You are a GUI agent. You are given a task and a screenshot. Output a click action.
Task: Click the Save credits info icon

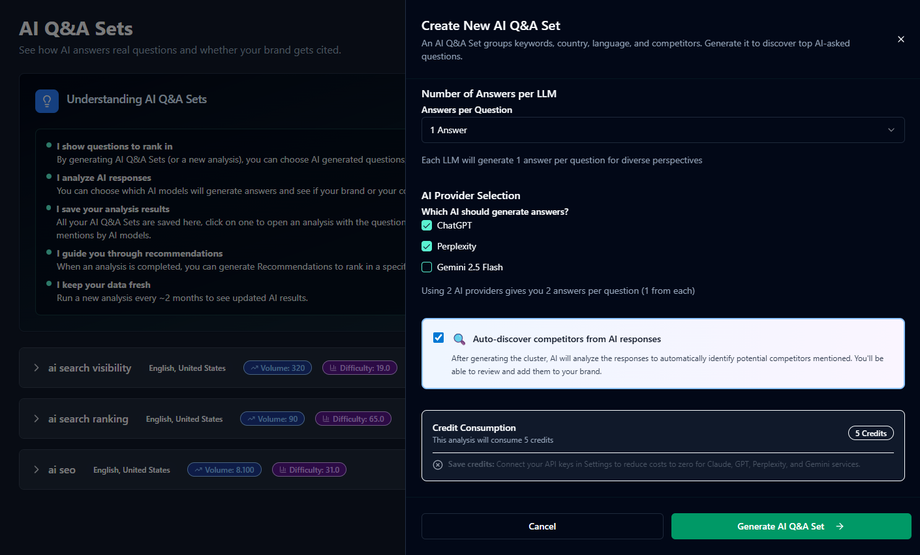pyautogui.click(x=438, y=464)
